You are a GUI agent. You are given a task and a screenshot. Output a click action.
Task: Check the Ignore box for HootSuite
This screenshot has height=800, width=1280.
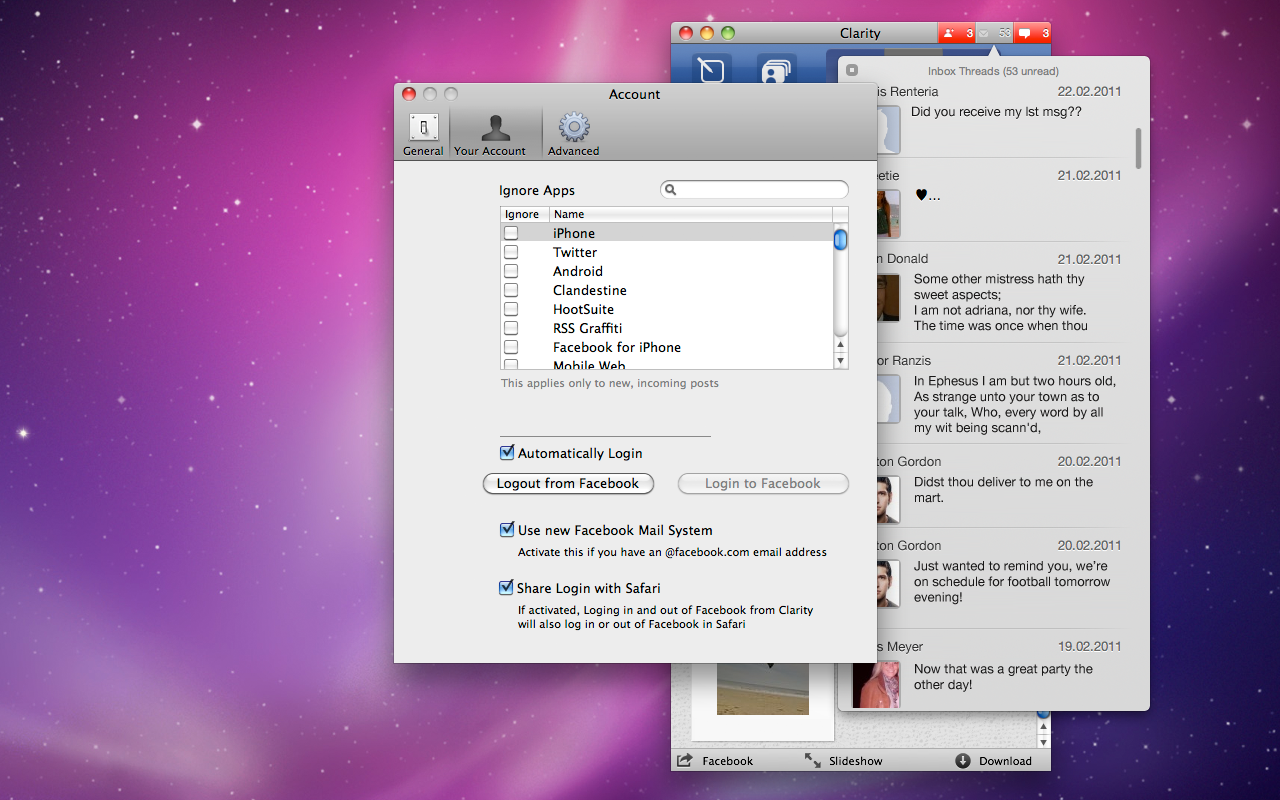pyautogui.click(x=511, y=309)
